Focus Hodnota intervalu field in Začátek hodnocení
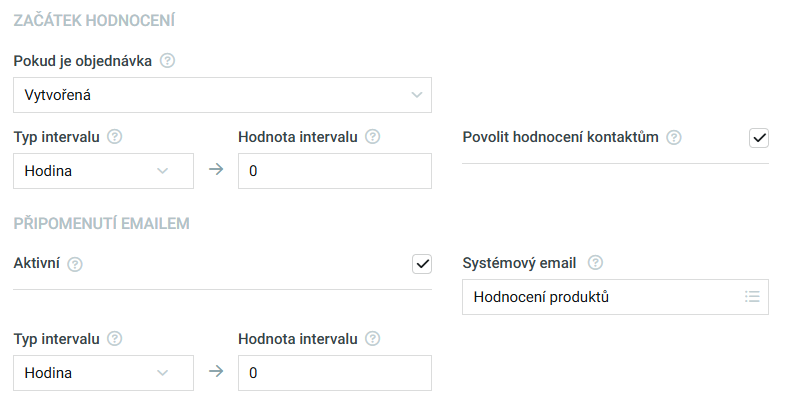This screenshot has width=790, height=405. pos(335,171)
